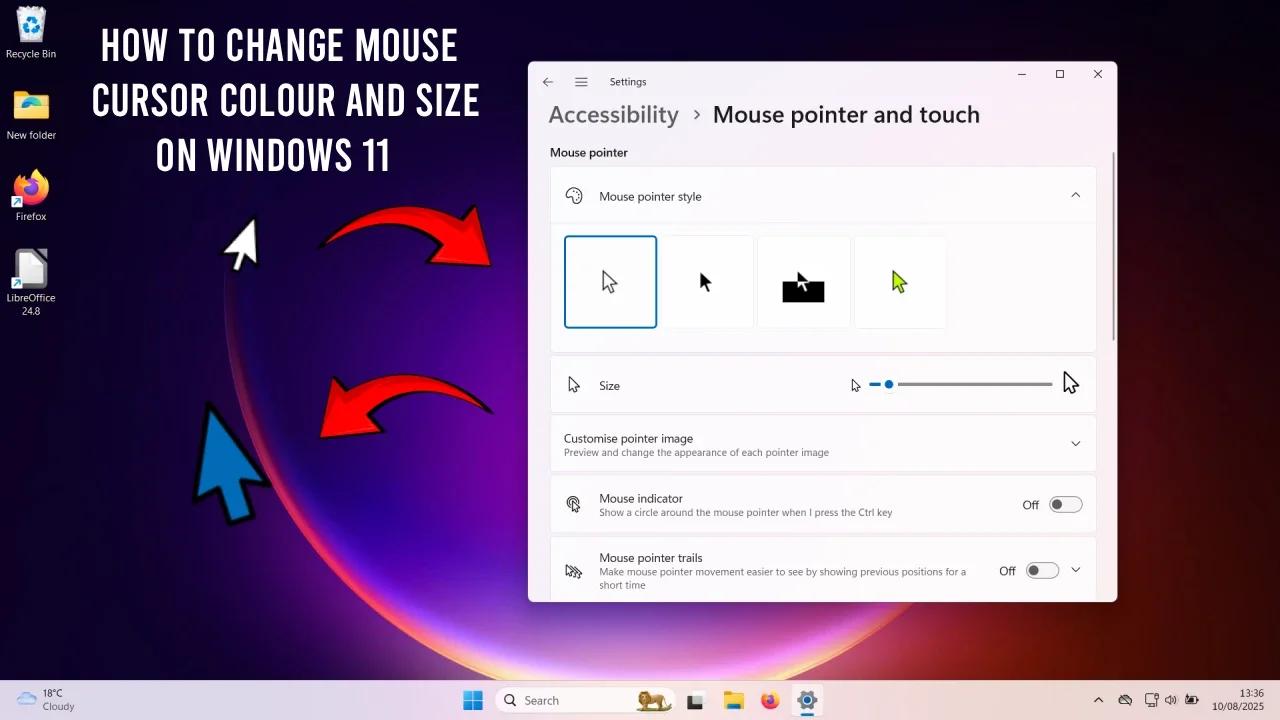1280x720 pixels.
Task: Toggle the Mouse indicator switch
Action: [x=1065, y=505]
